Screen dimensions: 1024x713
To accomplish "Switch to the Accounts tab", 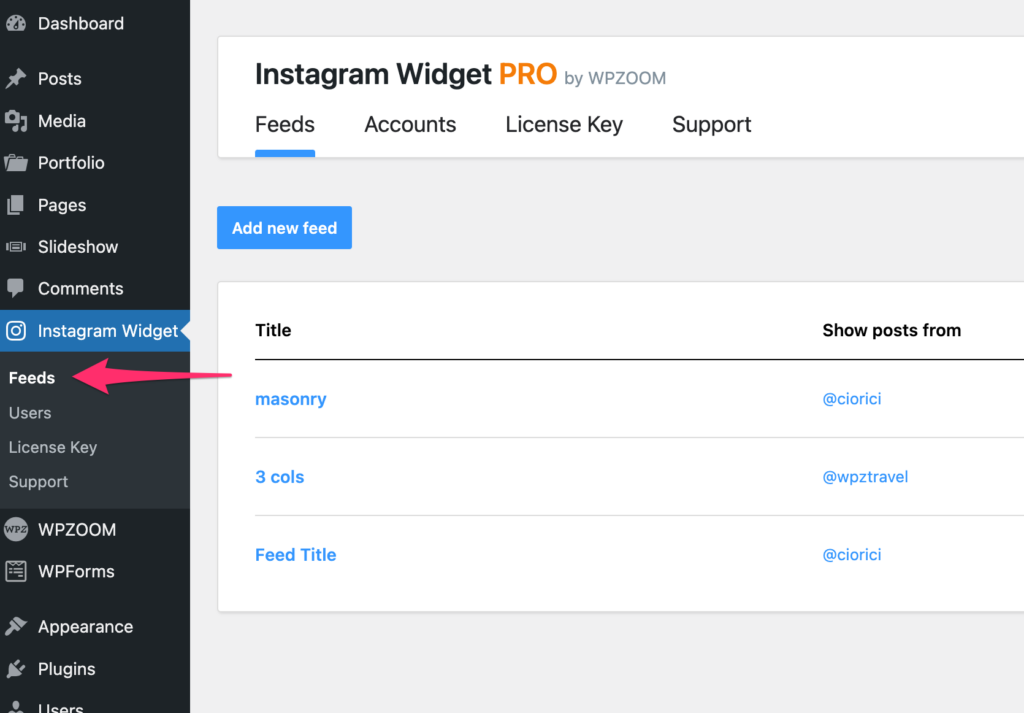I will pyautogui.click(x=410, y=124).
